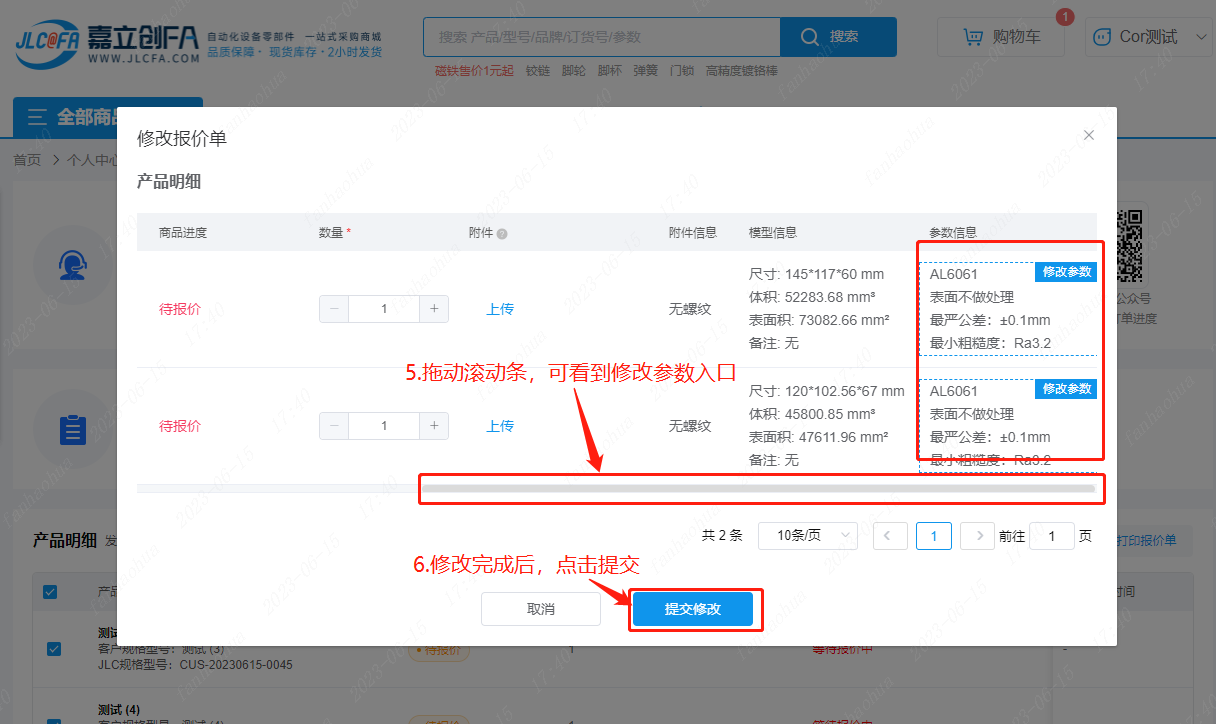Click 提交修改 button
The width and height of the screenshot is (1216, 724).
tap(692, 609)
